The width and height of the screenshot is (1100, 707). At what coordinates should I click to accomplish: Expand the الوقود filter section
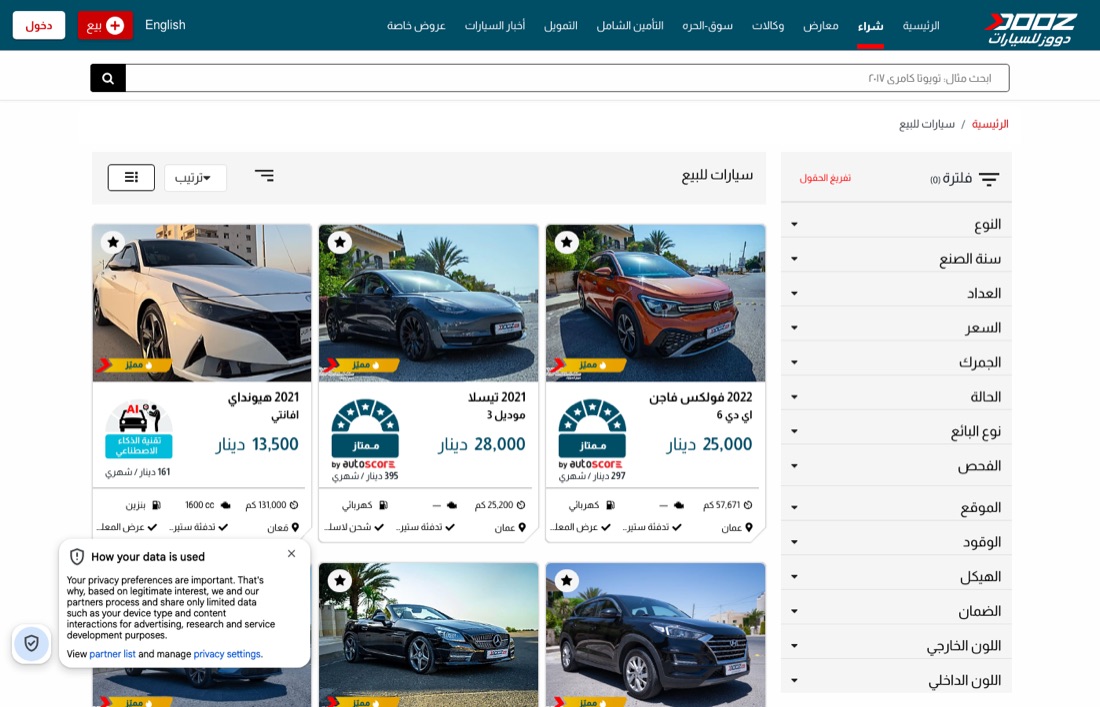point(896,542)
